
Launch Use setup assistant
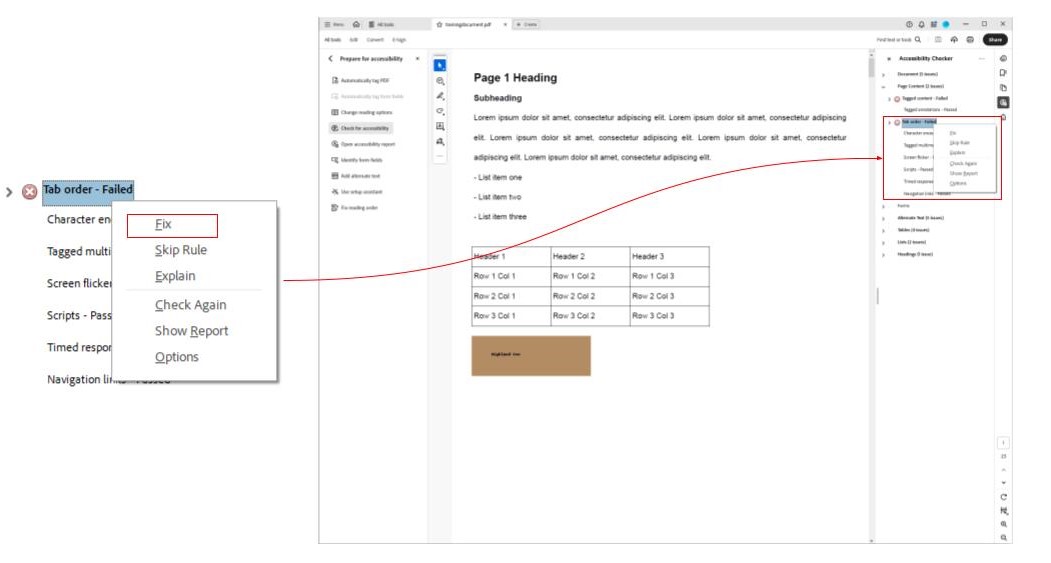click(357, 192)
